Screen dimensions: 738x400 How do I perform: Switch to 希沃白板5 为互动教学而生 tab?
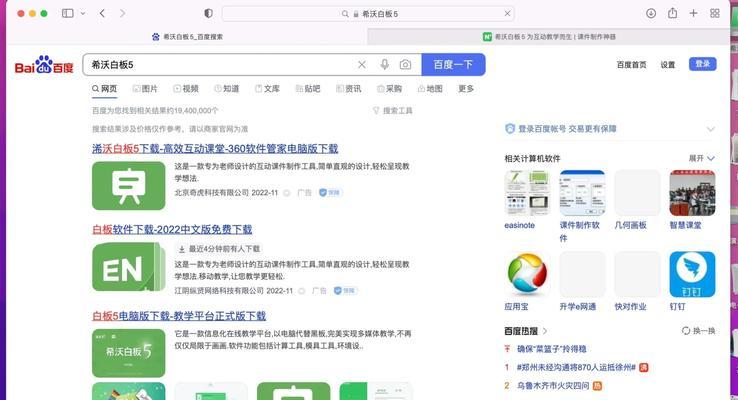(x=549, y=37)
